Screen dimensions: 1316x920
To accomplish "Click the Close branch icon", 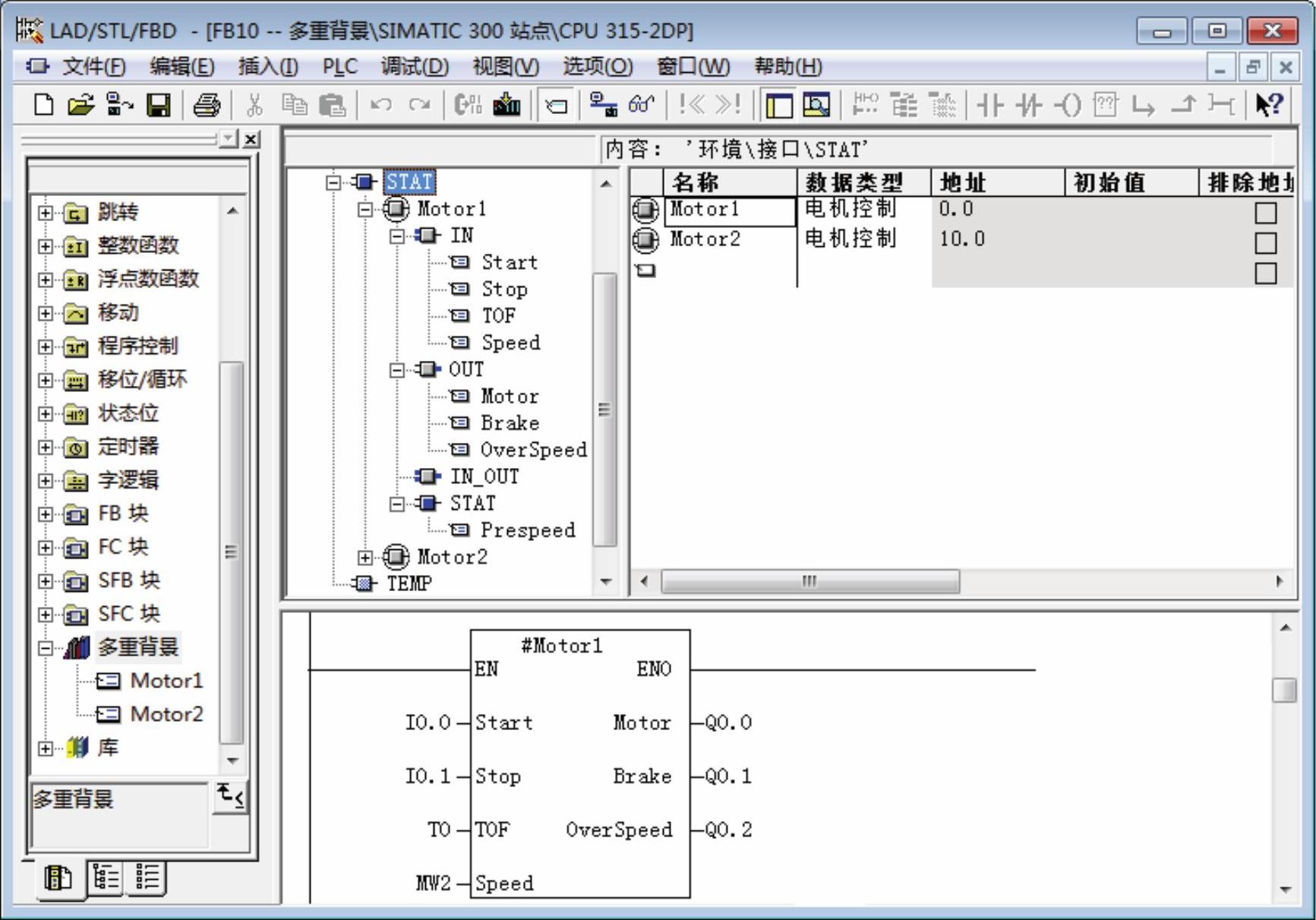I will [x=1184, y=105].
